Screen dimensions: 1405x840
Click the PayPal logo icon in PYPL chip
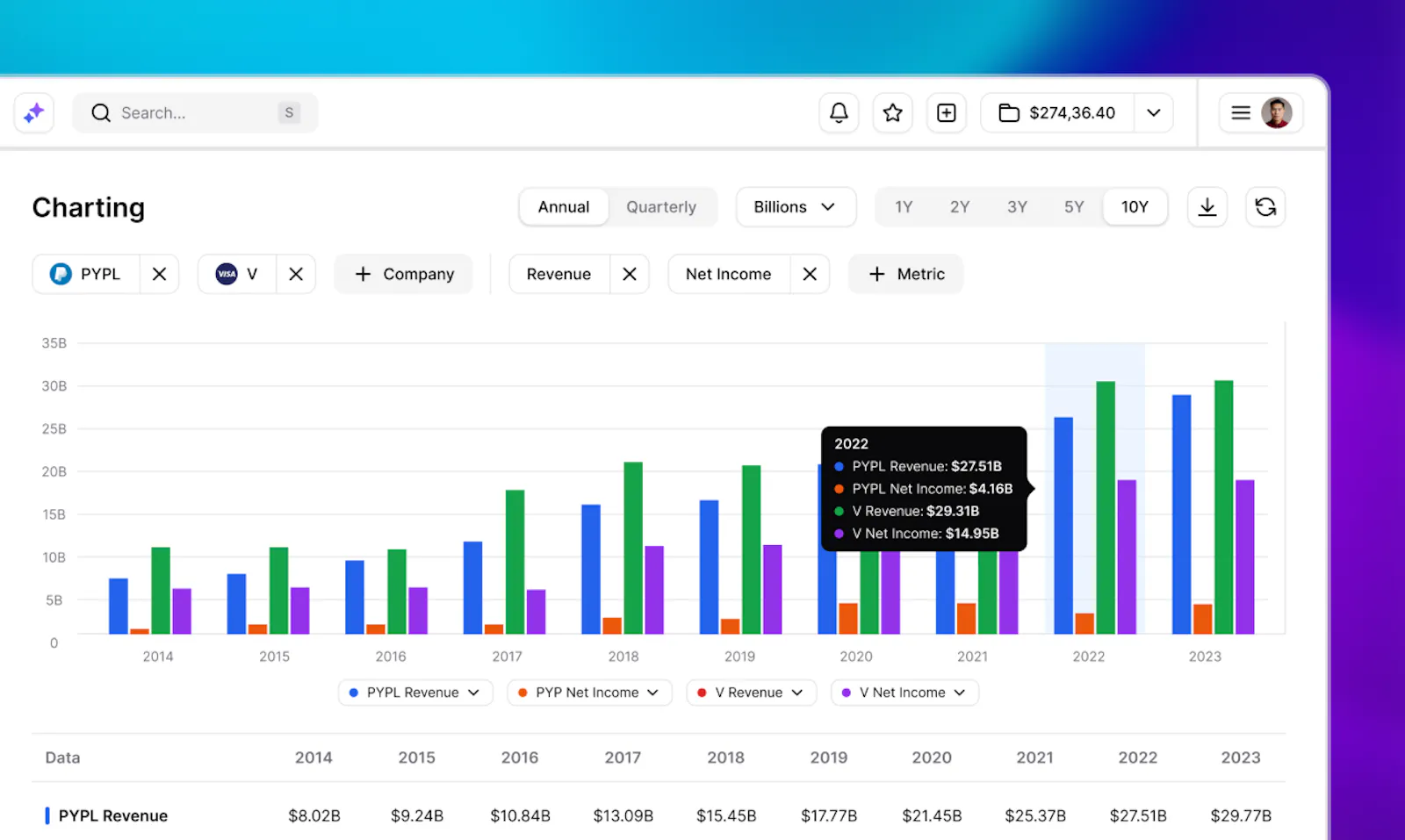[61, 274]
